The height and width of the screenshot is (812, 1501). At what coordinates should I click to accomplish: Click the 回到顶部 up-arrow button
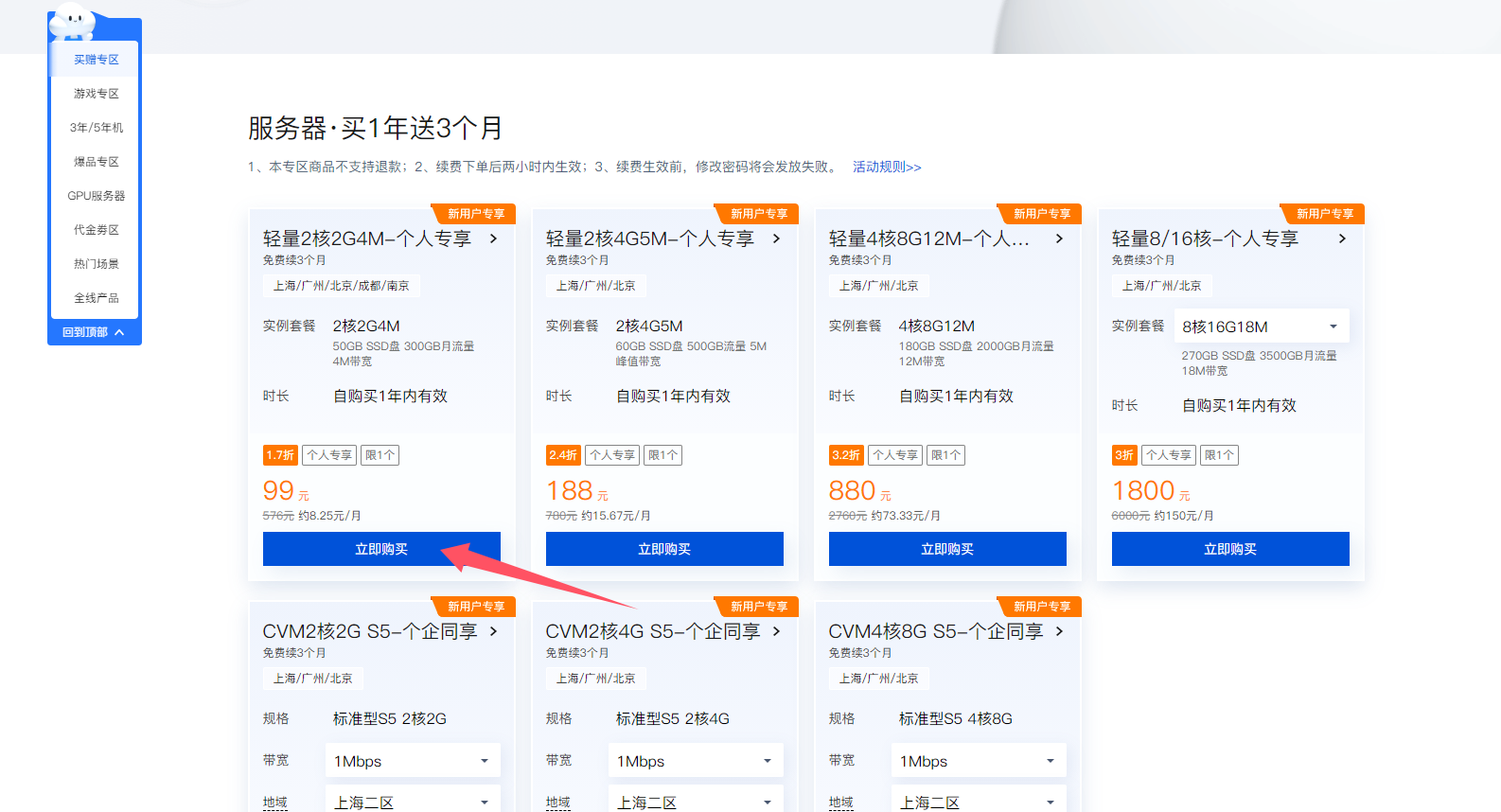(95, 332)
